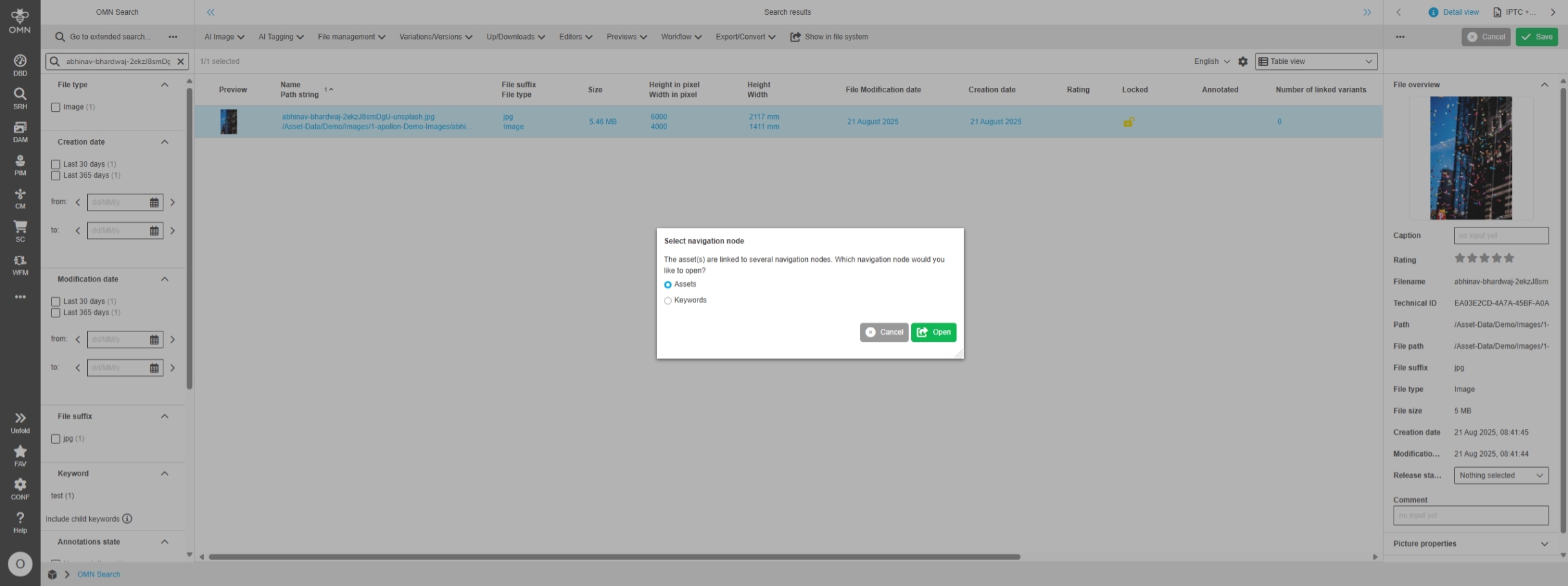Open the English language dropdown

[1212, 61]
